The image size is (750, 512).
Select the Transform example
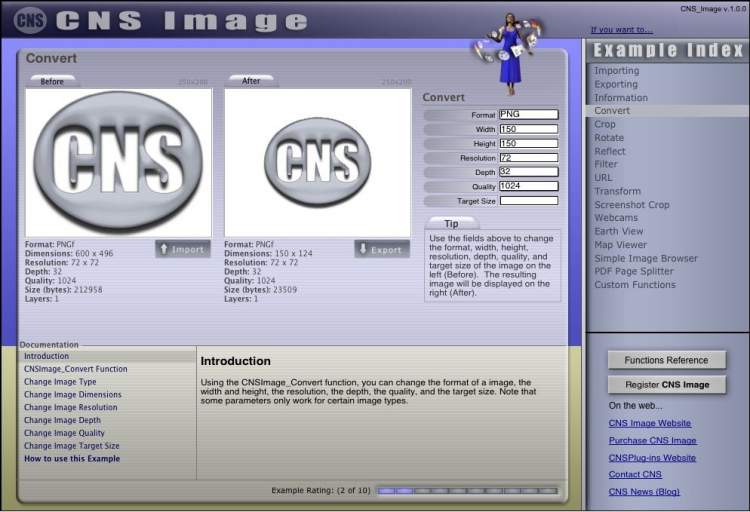point(618,191)
